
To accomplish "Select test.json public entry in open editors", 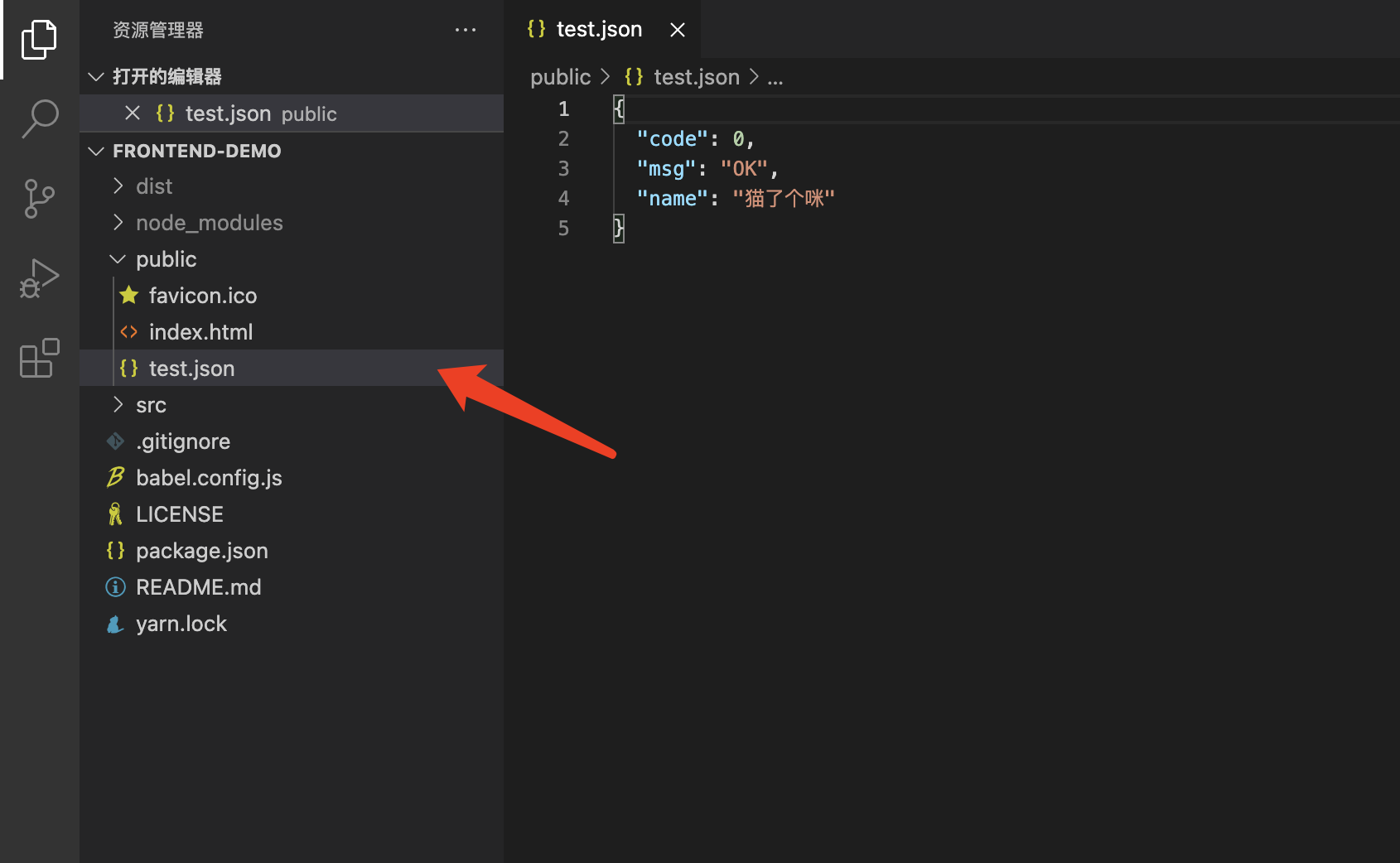I will click(292, 113).
